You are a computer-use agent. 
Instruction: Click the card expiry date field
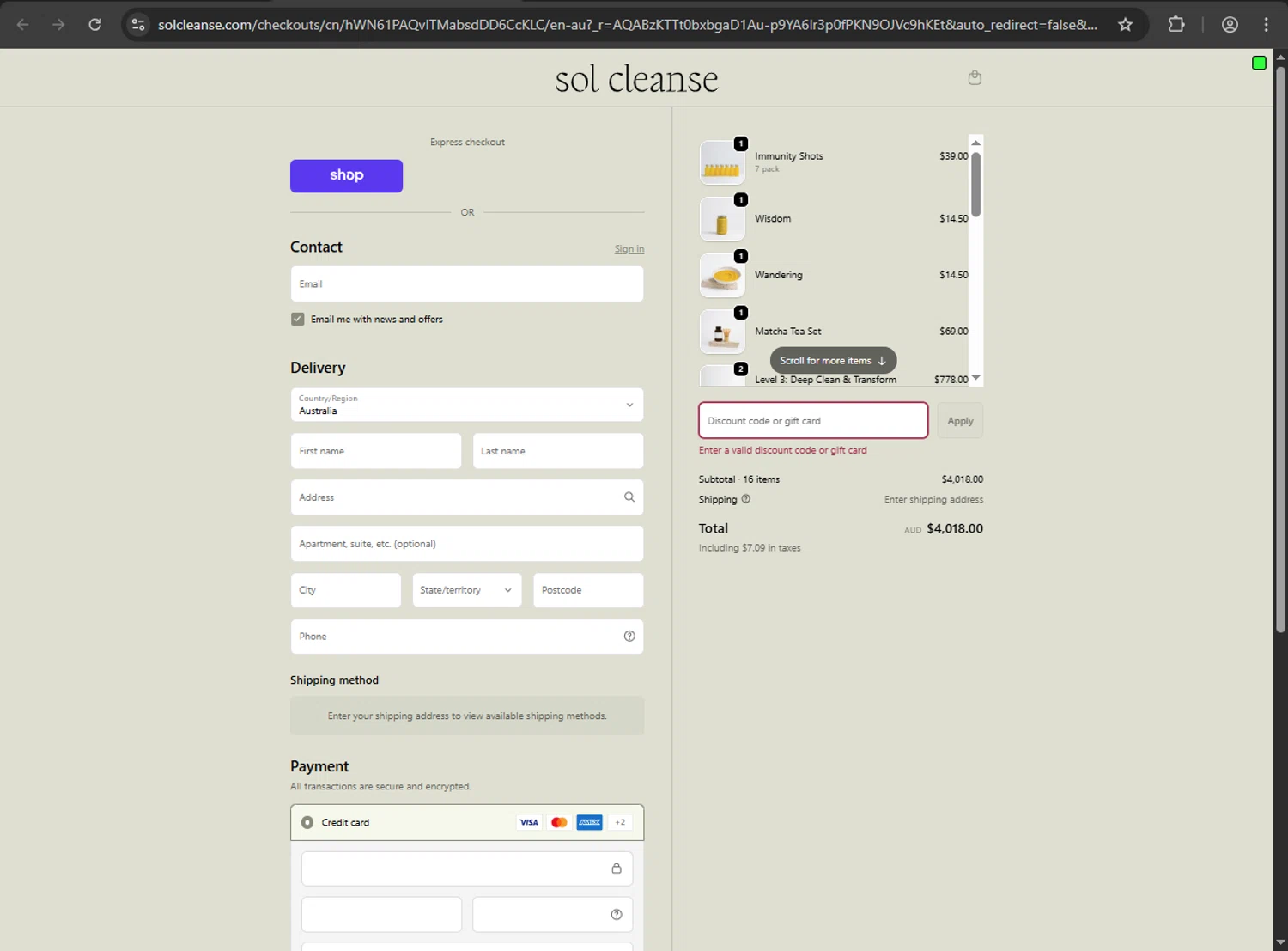pos(381,915)
